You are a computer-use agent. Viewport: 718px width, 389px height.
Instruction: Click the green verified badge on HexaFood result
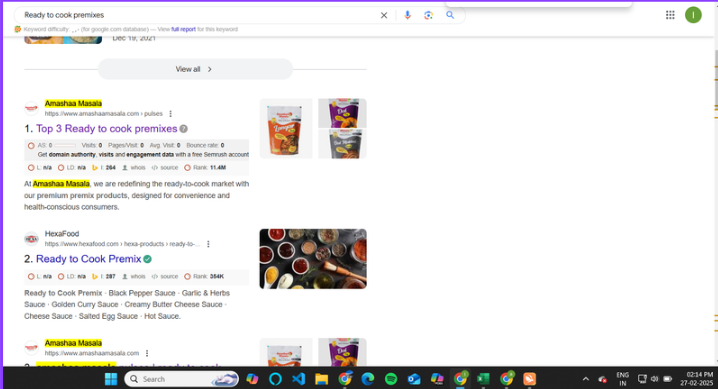(147, 259)
